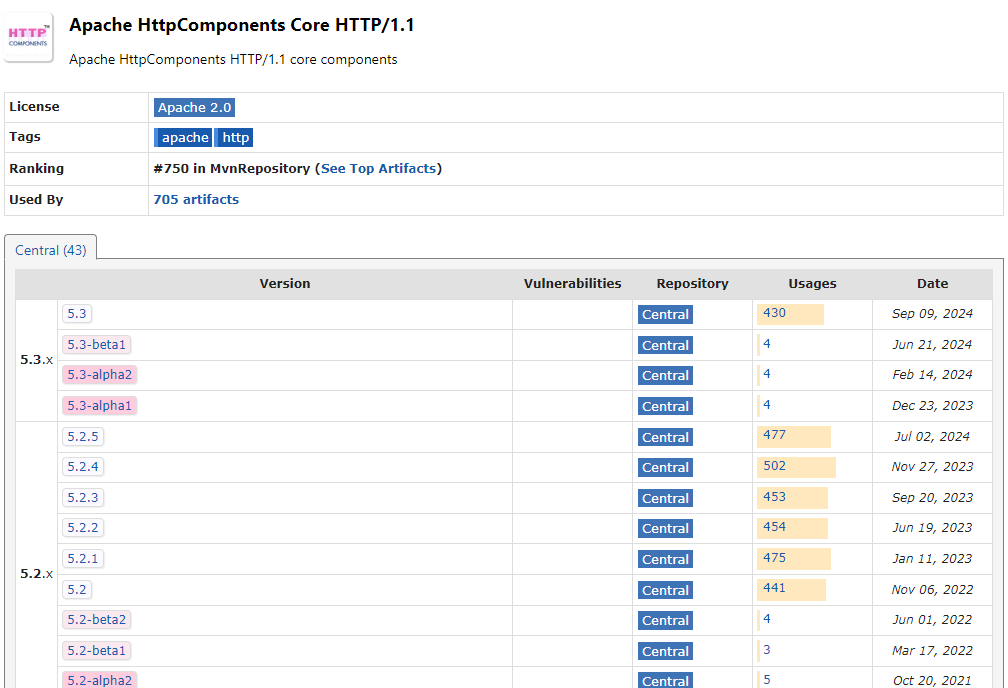Click the Usages column header
This screenshot has height=688, width=1008.
(813, 284)
